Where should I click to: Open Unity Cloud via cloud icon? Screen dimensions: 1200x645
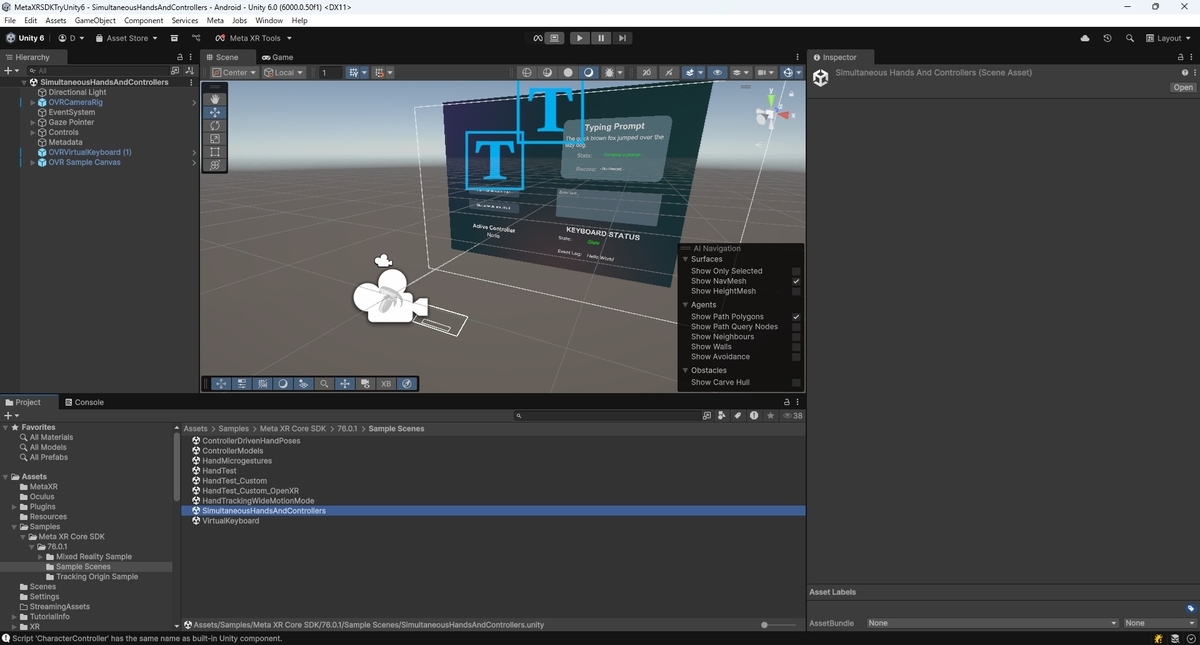click(x=1085, y=38)
